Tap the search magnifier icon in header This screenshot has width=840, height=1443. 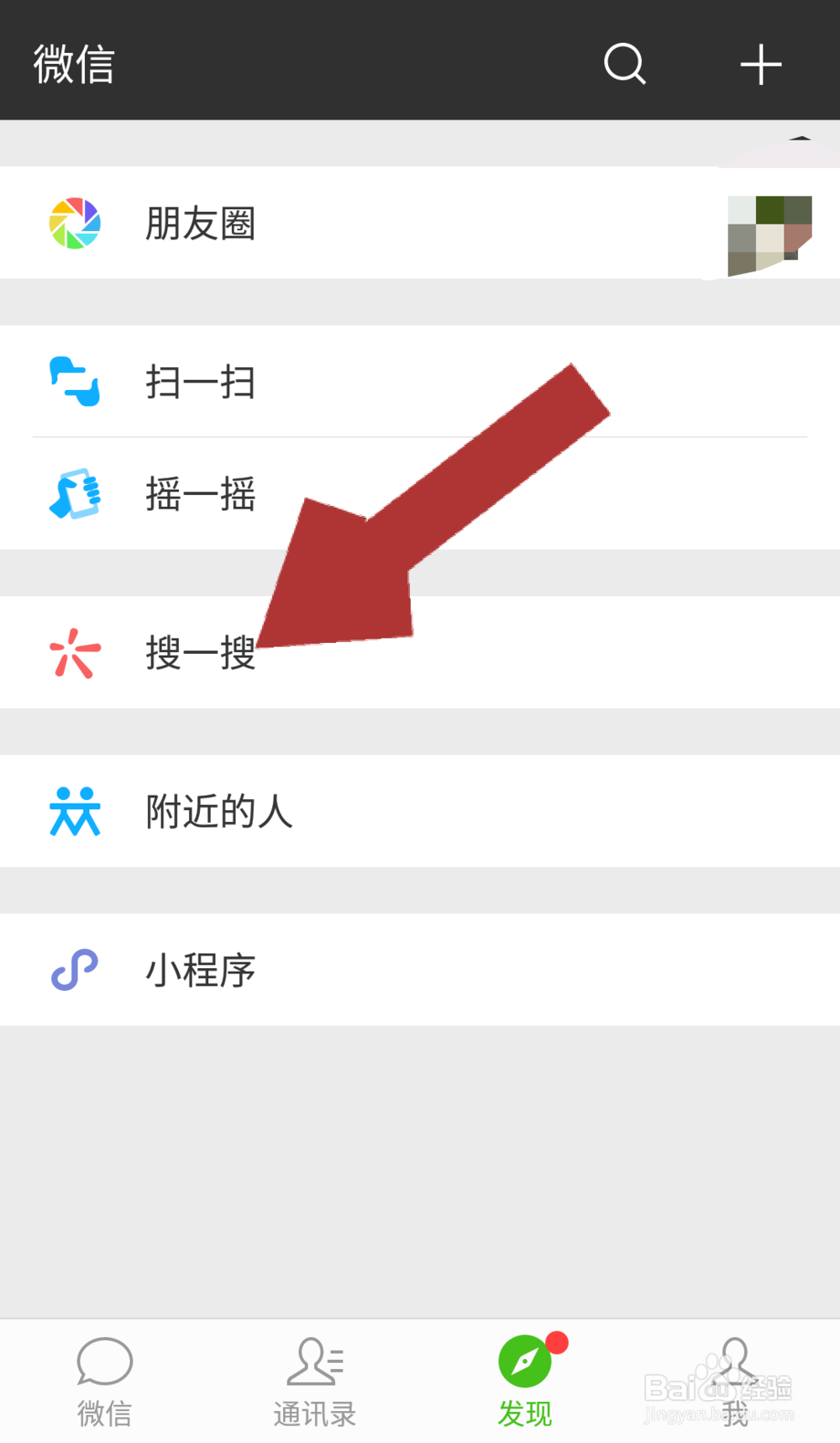click(625, 64)
